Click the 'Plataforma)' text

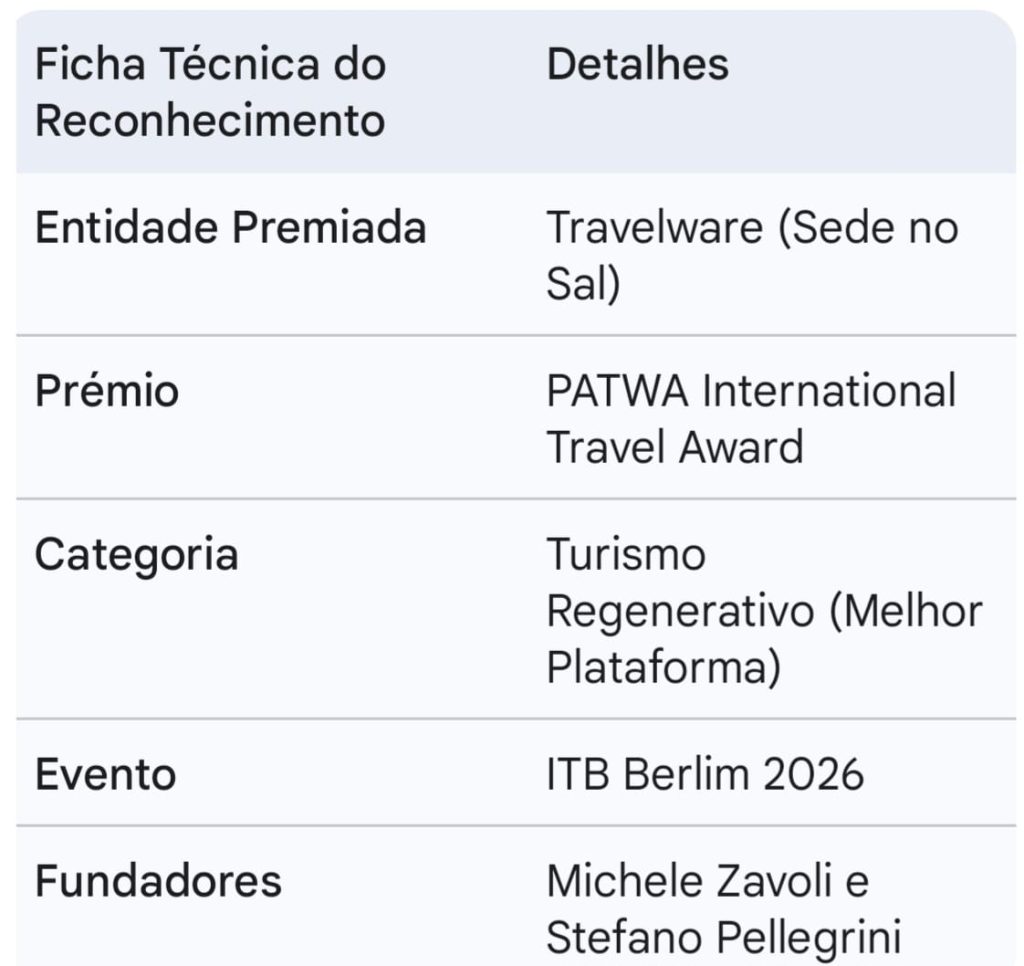click(663, 668)
